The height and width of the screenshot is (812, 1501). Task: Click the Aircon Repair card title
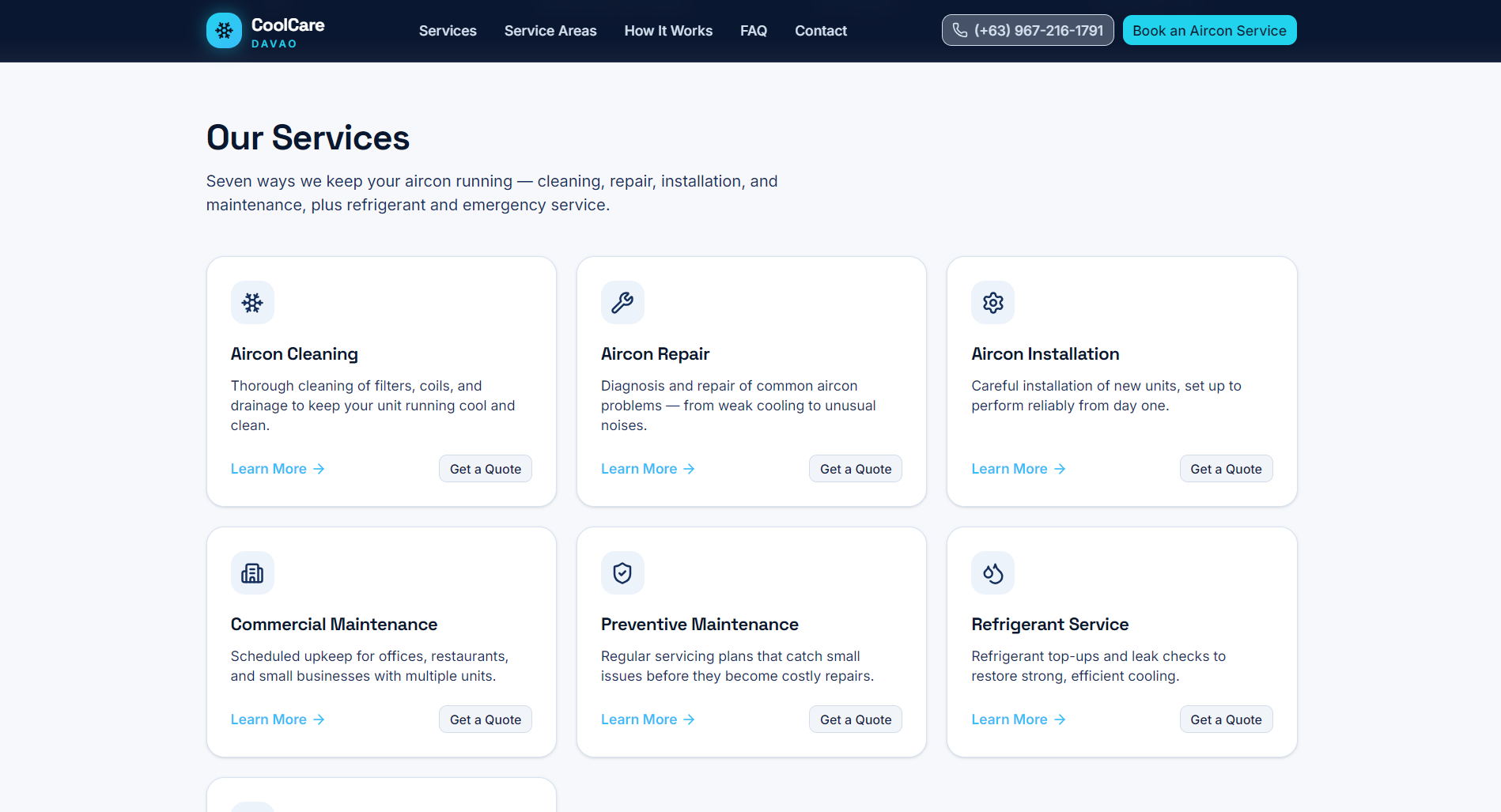655,354
